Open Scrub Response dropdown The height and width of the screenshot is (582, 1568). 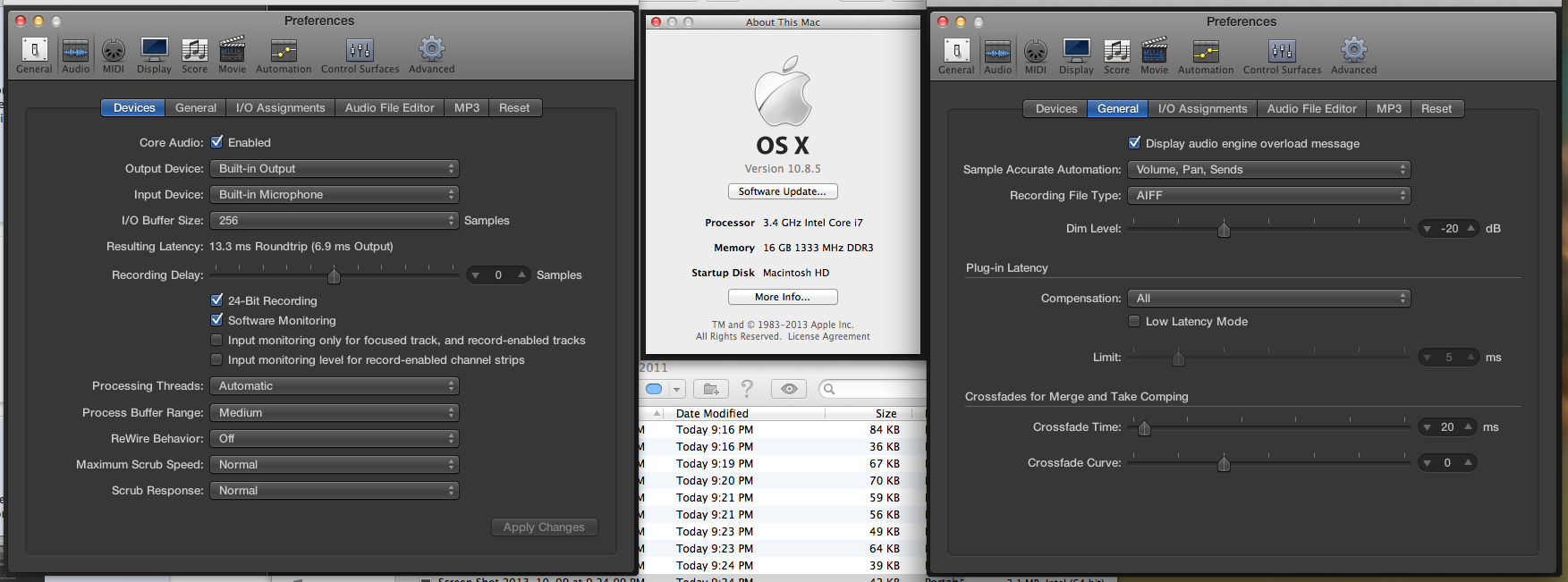click(x=334, y=490)
